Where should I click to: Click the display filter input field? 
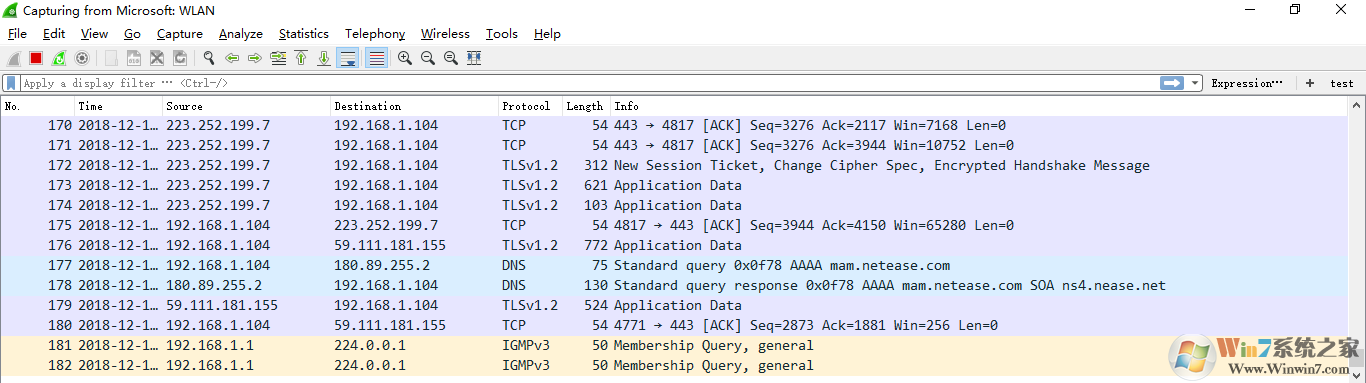590,83
